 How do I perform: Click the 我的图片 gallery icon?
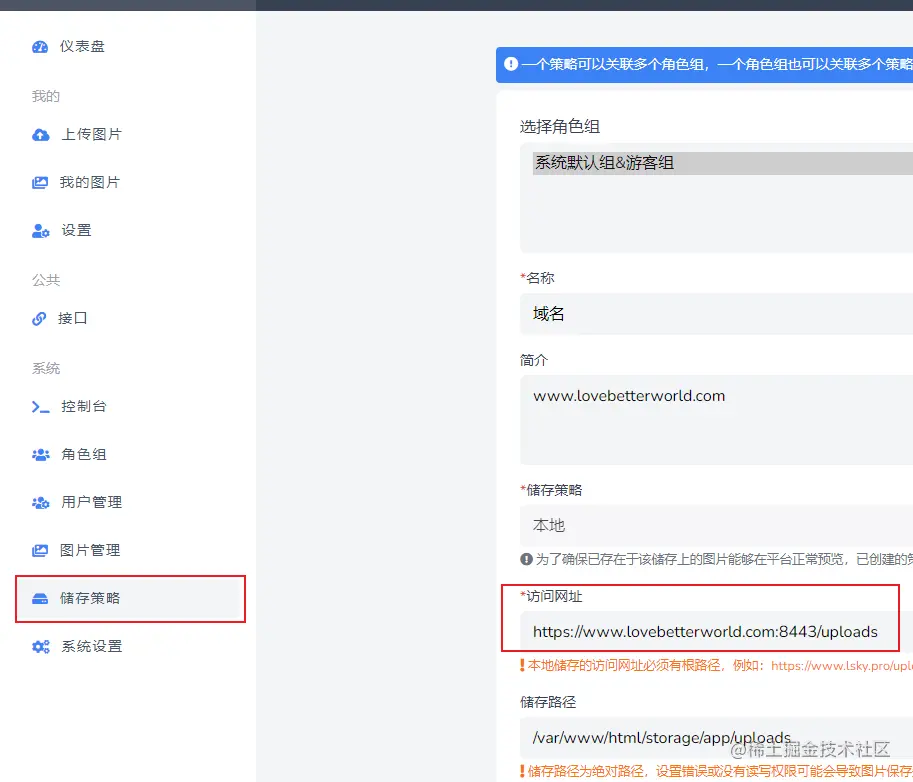pos(40,183)
